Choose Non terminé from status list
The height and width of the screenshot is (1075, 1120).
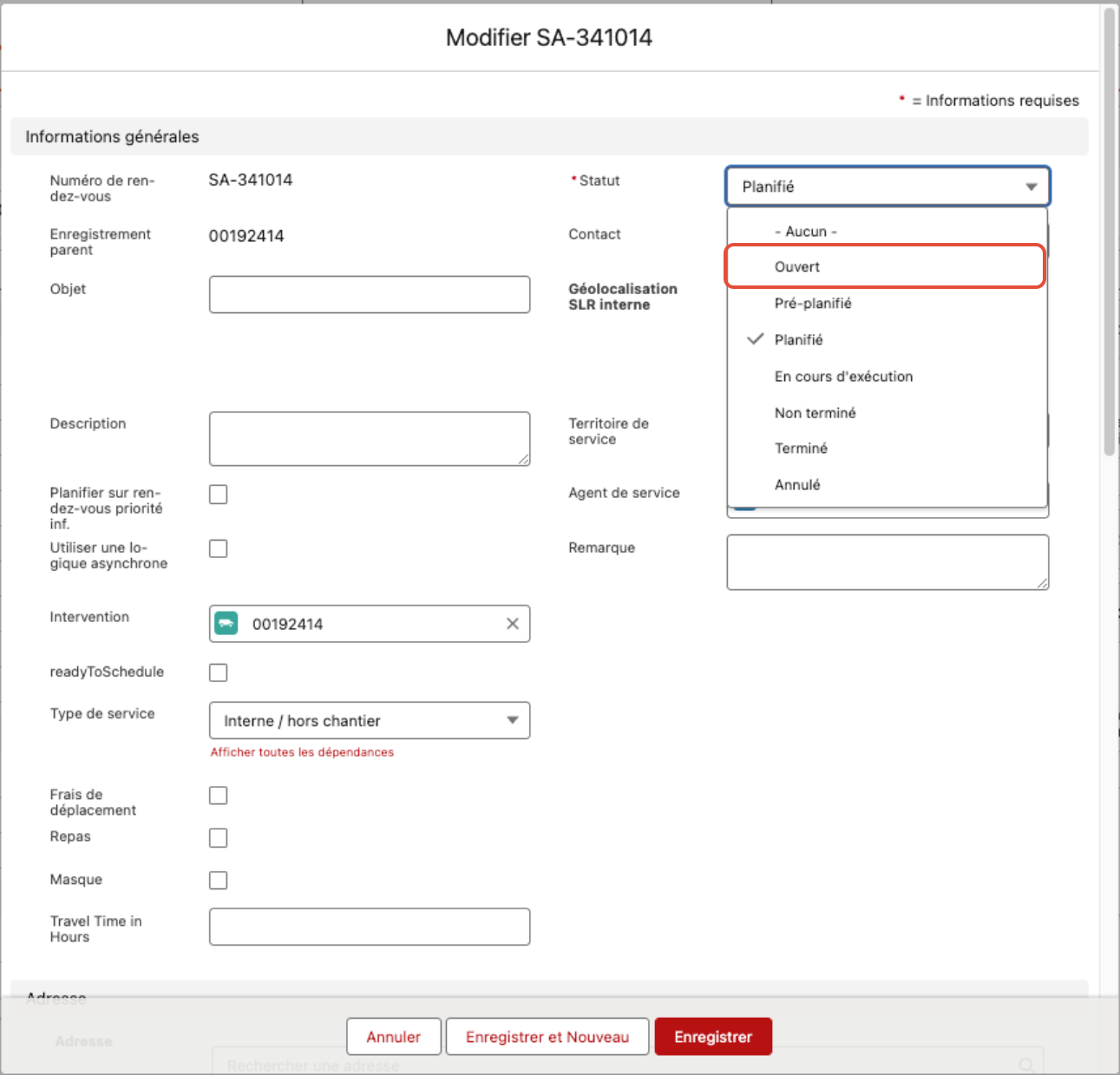(887, 412)
